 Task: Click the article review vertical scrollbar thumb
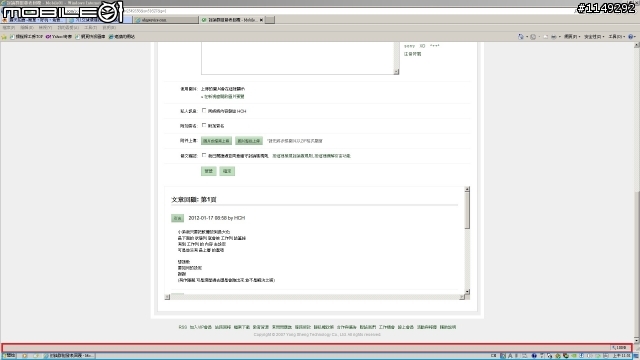[x=467, y=211]
